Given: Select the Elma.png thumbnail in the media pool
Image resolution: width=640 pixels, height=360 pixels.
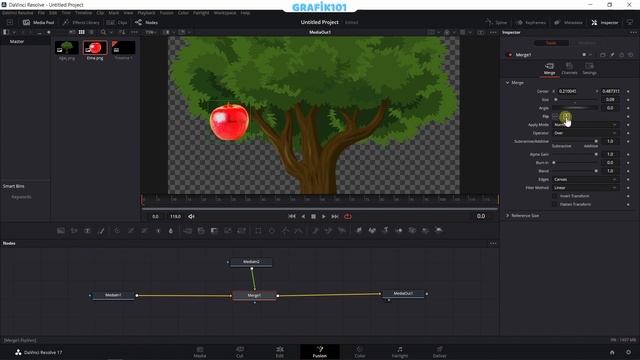Looking at the screenshot, I should coord(95,48).
